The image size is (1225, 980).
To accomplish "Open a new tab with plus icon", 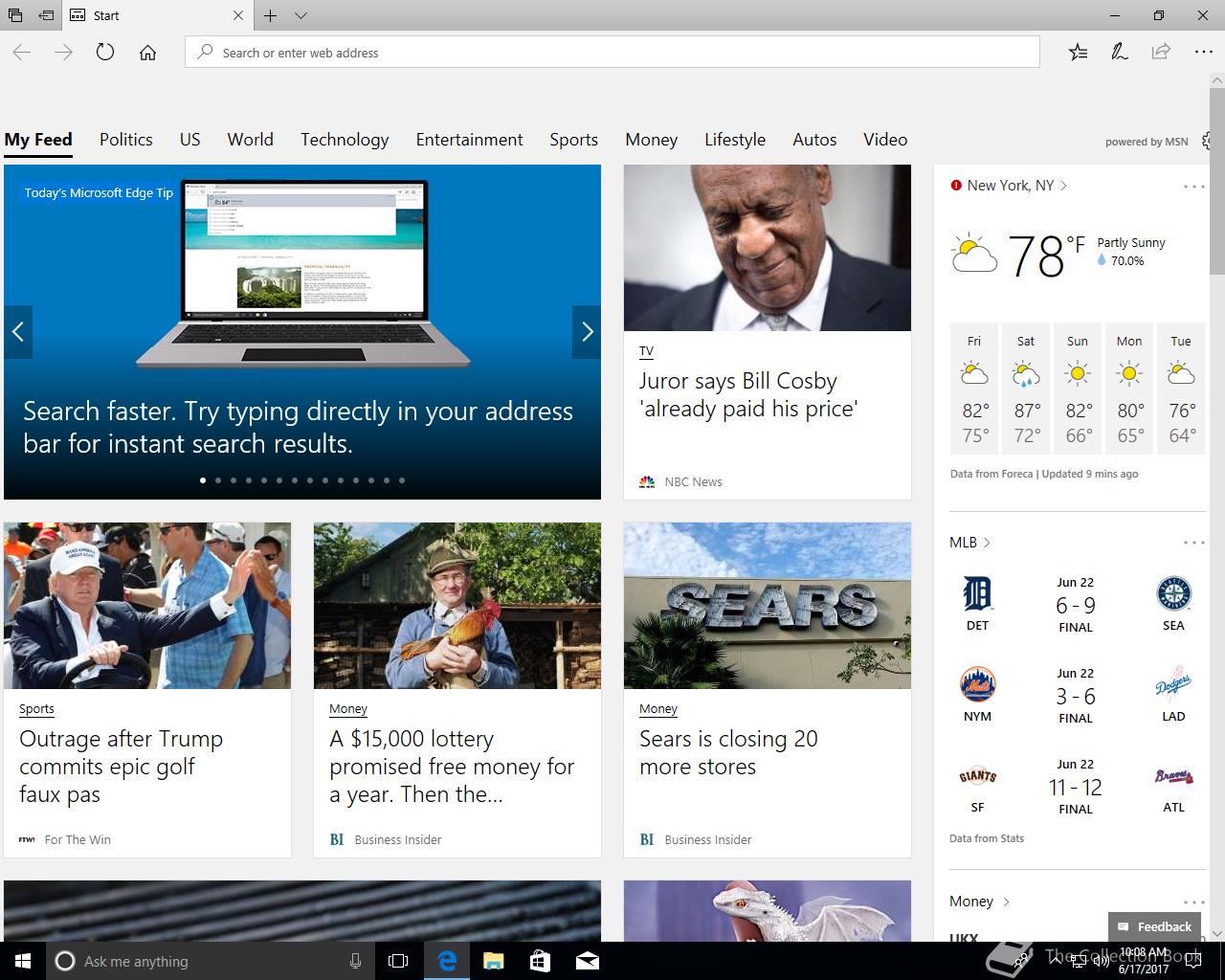I will point(271,15).
